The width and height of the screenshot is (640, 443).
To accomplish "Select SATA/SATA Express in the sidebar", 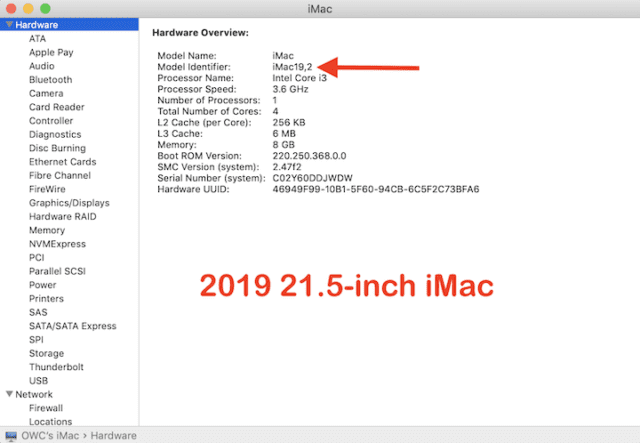I will 72,326.
